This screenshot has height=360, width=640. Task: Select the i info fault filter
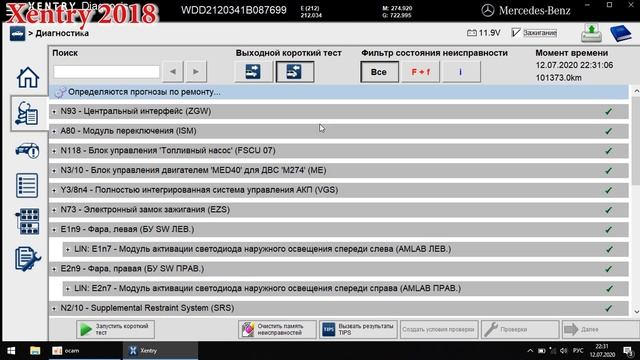pos(461,72)
